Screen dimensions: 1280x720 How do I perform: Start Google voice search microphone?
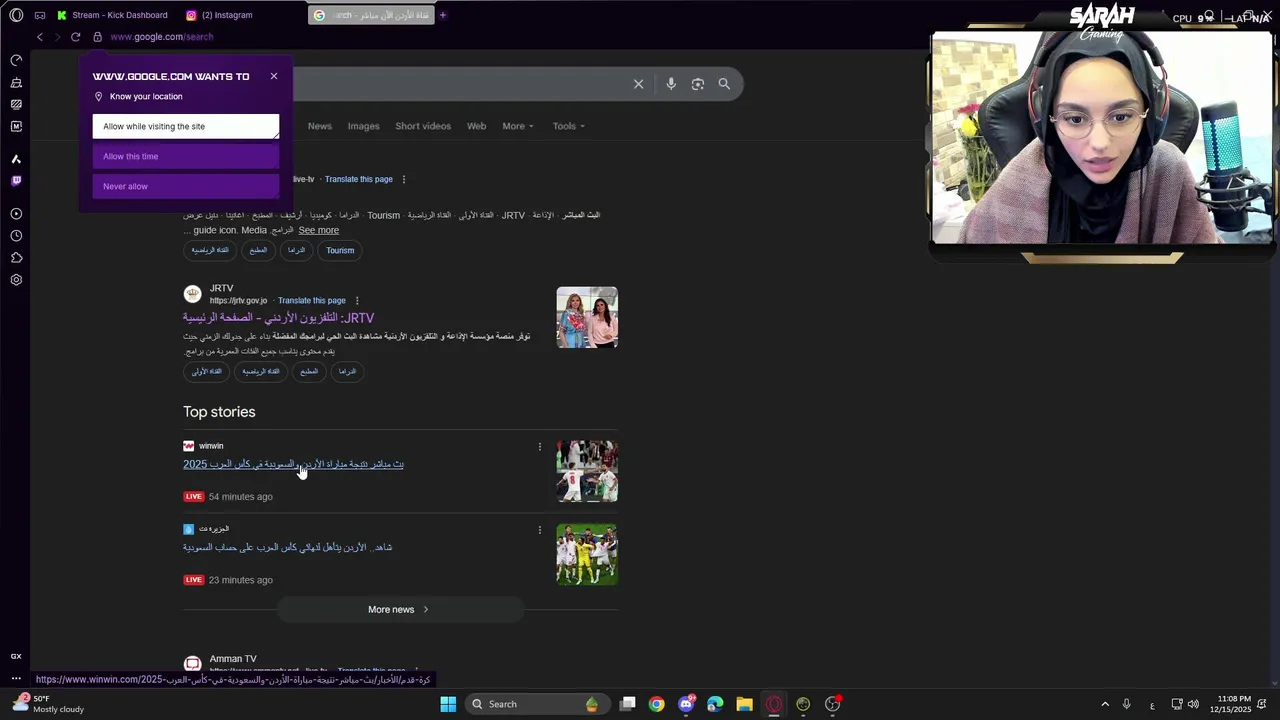671,84
